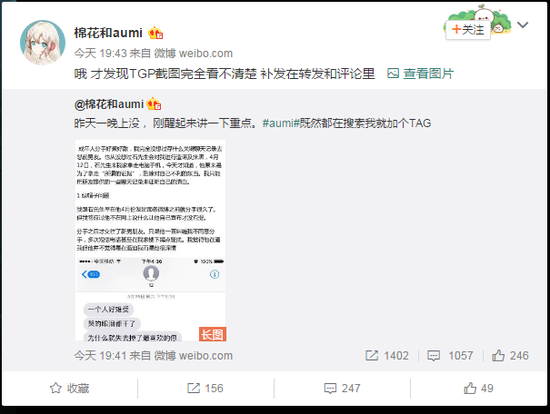Screen dimensions: 550x414
Task: Click crown badge next to @棉花和aumi
Action: click(154, 104)
